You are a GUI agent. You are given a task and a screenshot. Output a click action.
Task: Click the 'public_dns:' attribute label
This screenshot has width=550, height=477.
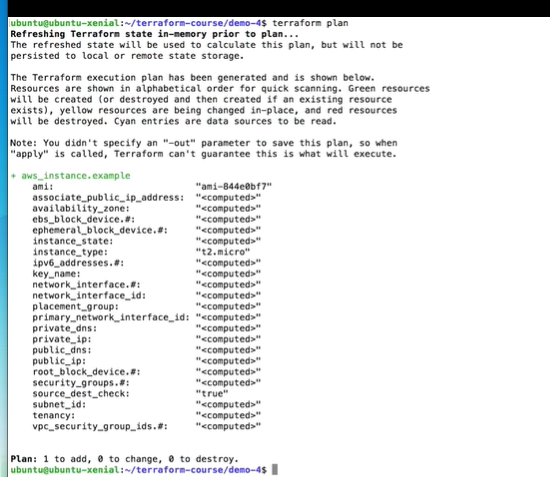[x=62, y=350]
